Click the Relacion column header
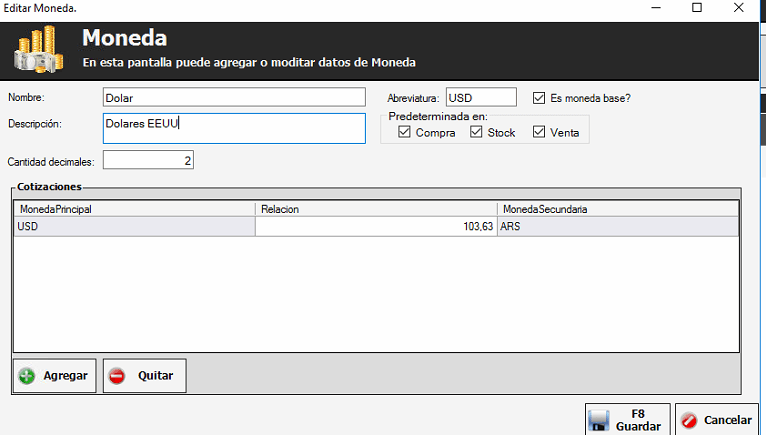Screen dimensions: 766x435 376,209
